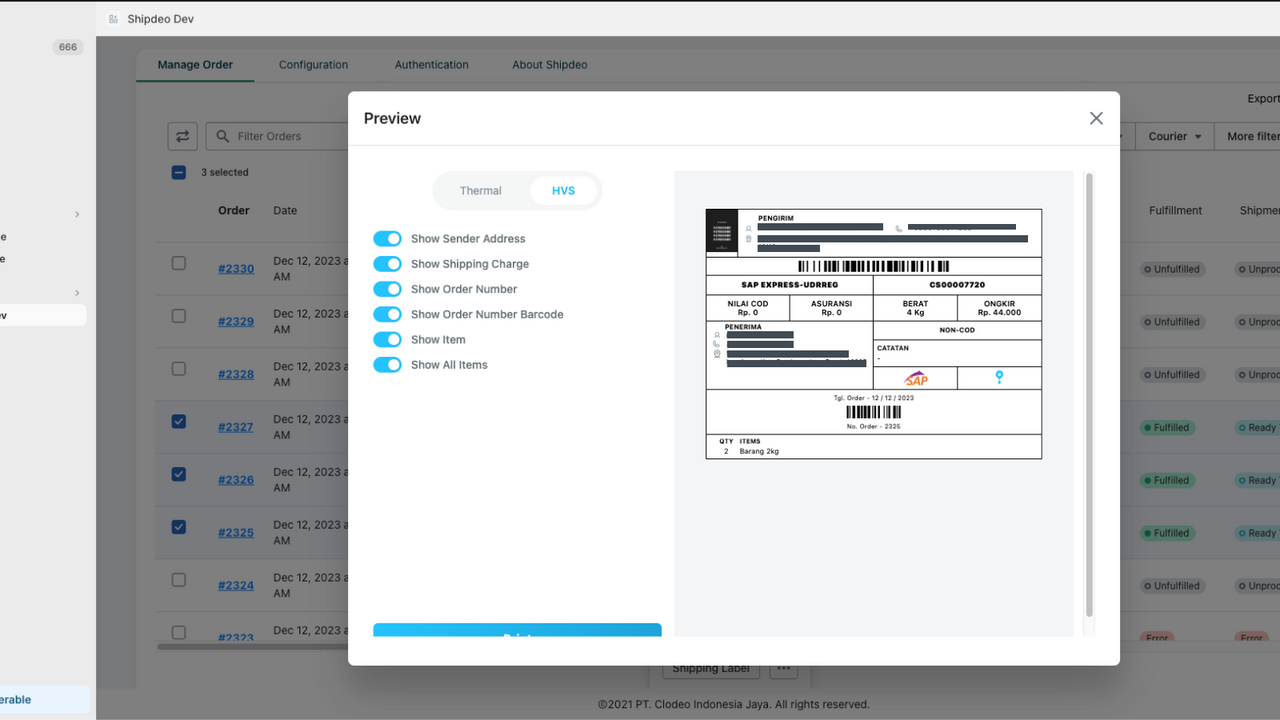Click the magnifier icon in Filter Orders

click(222, 136)
